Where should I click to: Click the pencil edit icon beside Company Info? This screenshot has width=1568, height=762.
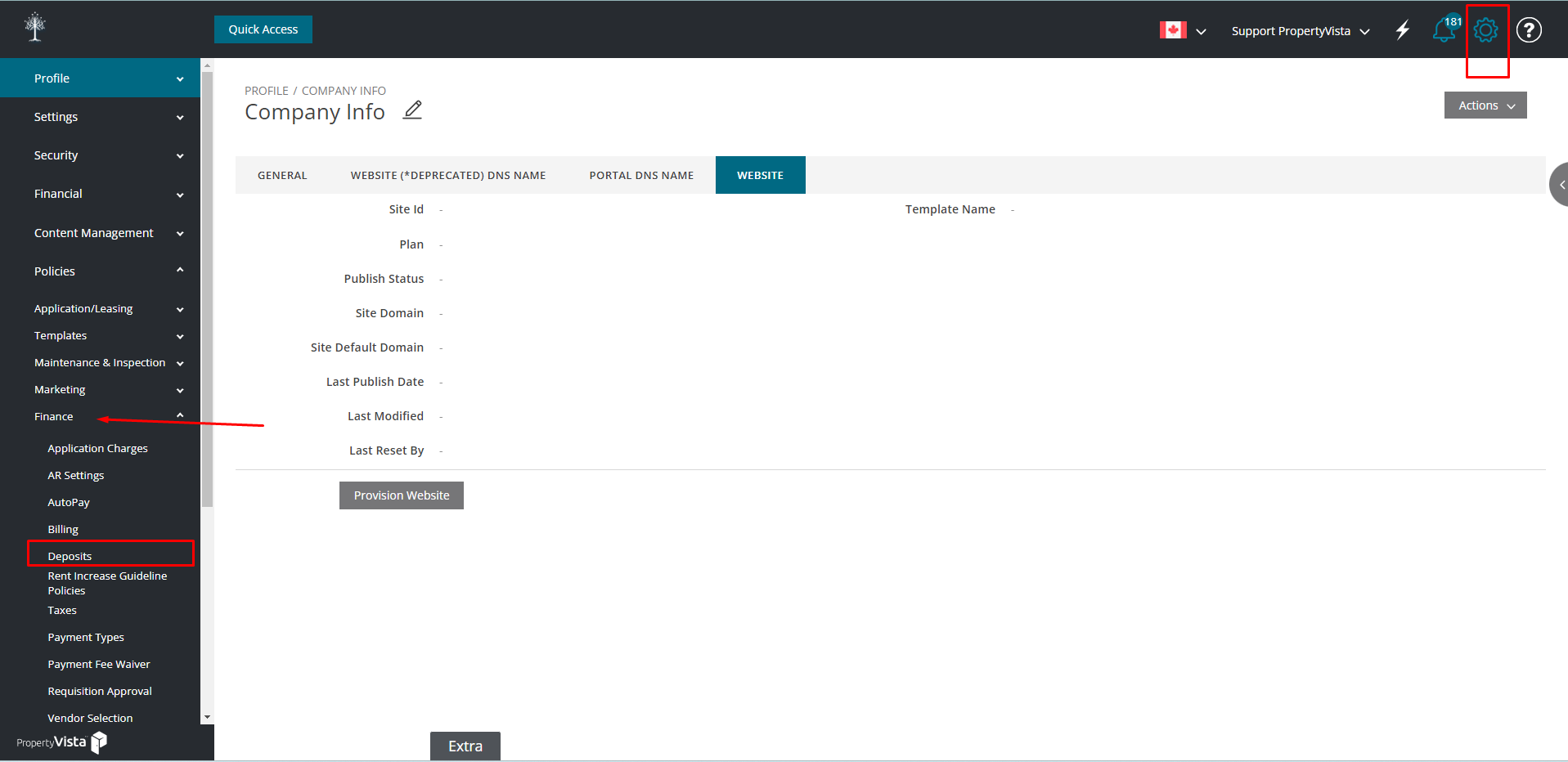coord(413,110)
